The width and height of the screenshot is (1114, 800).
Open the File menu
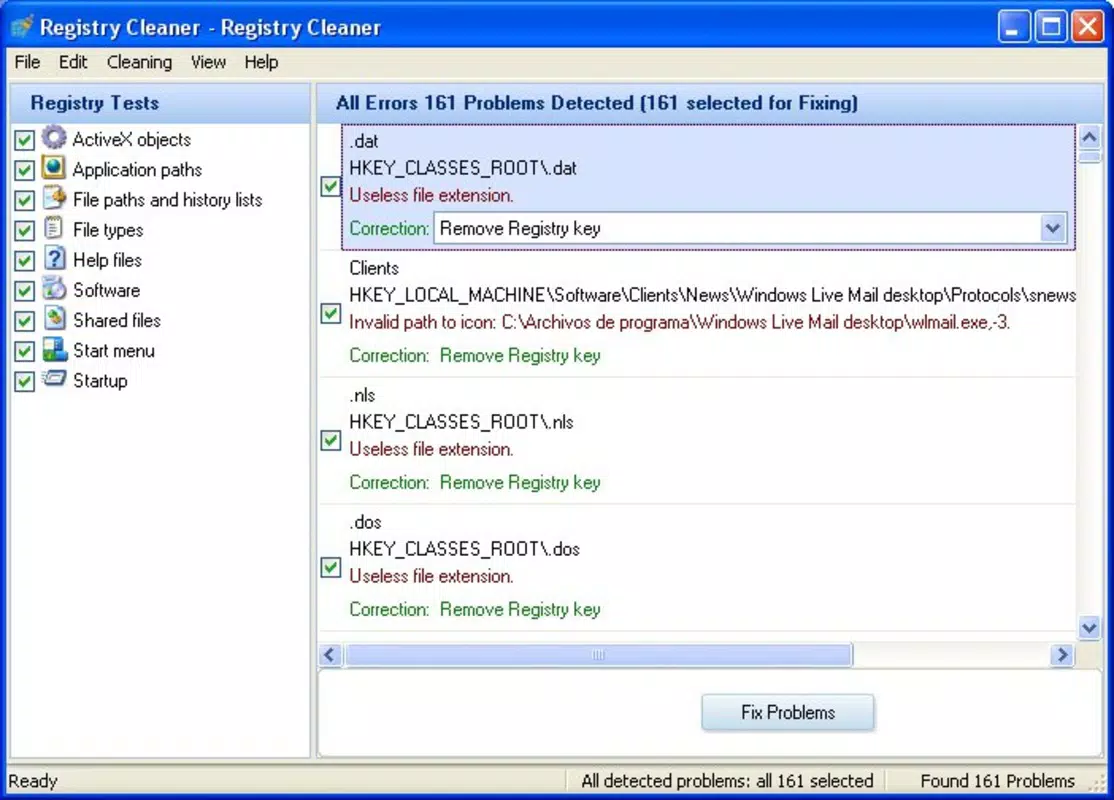[x=27, y=63]
